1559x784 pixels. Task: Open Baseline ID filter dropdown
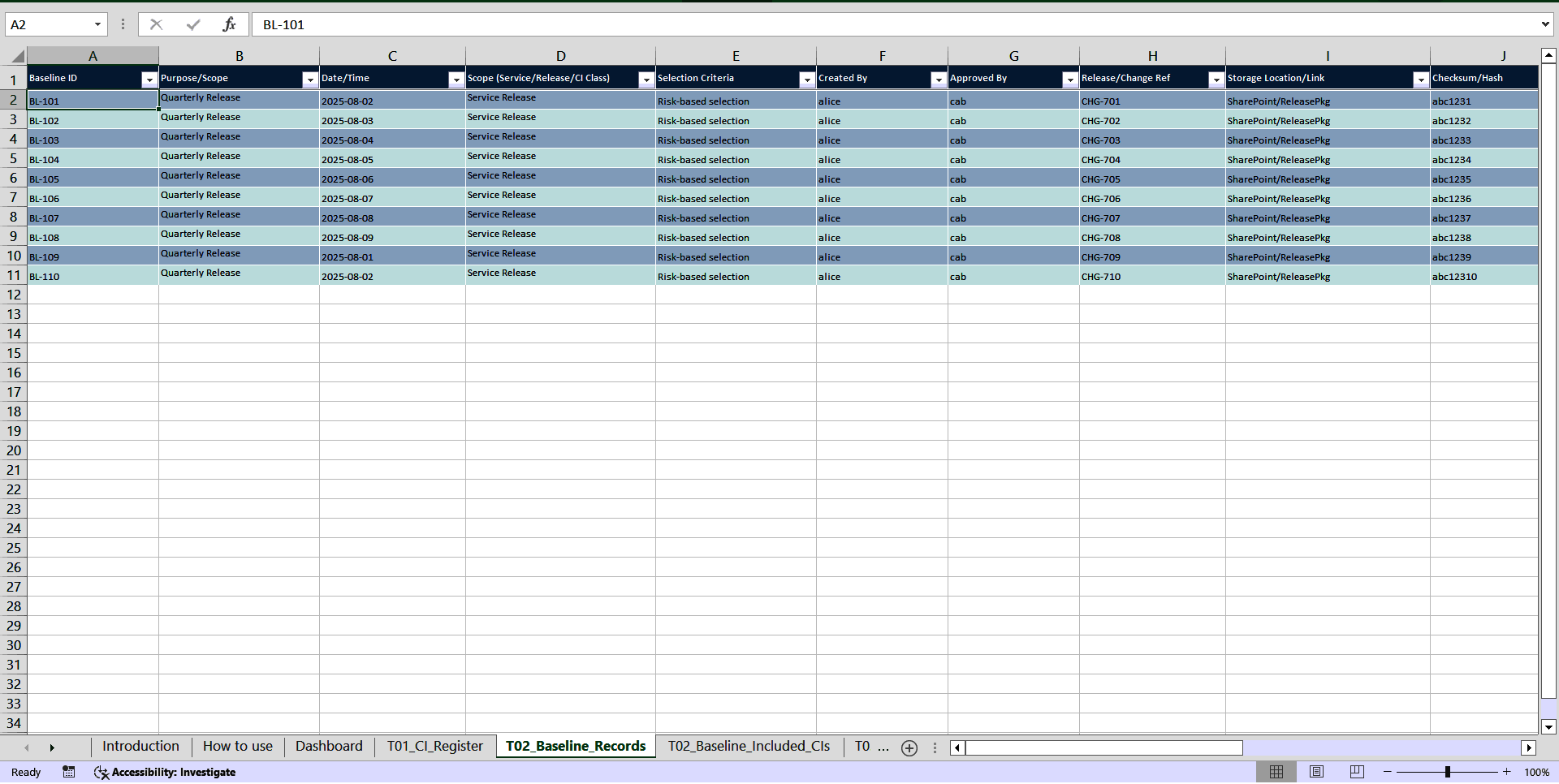149,80
